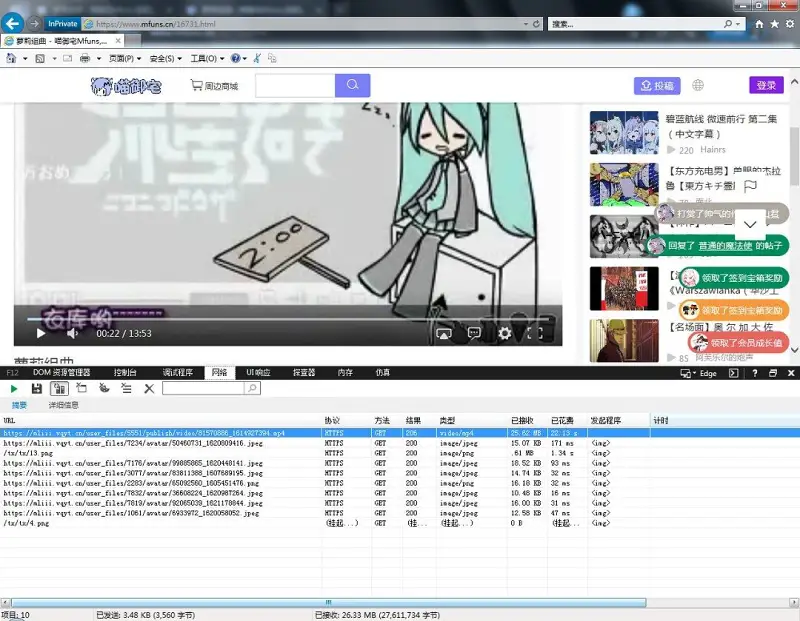
Task: Play the video with the play button
Action: point(41,334)
